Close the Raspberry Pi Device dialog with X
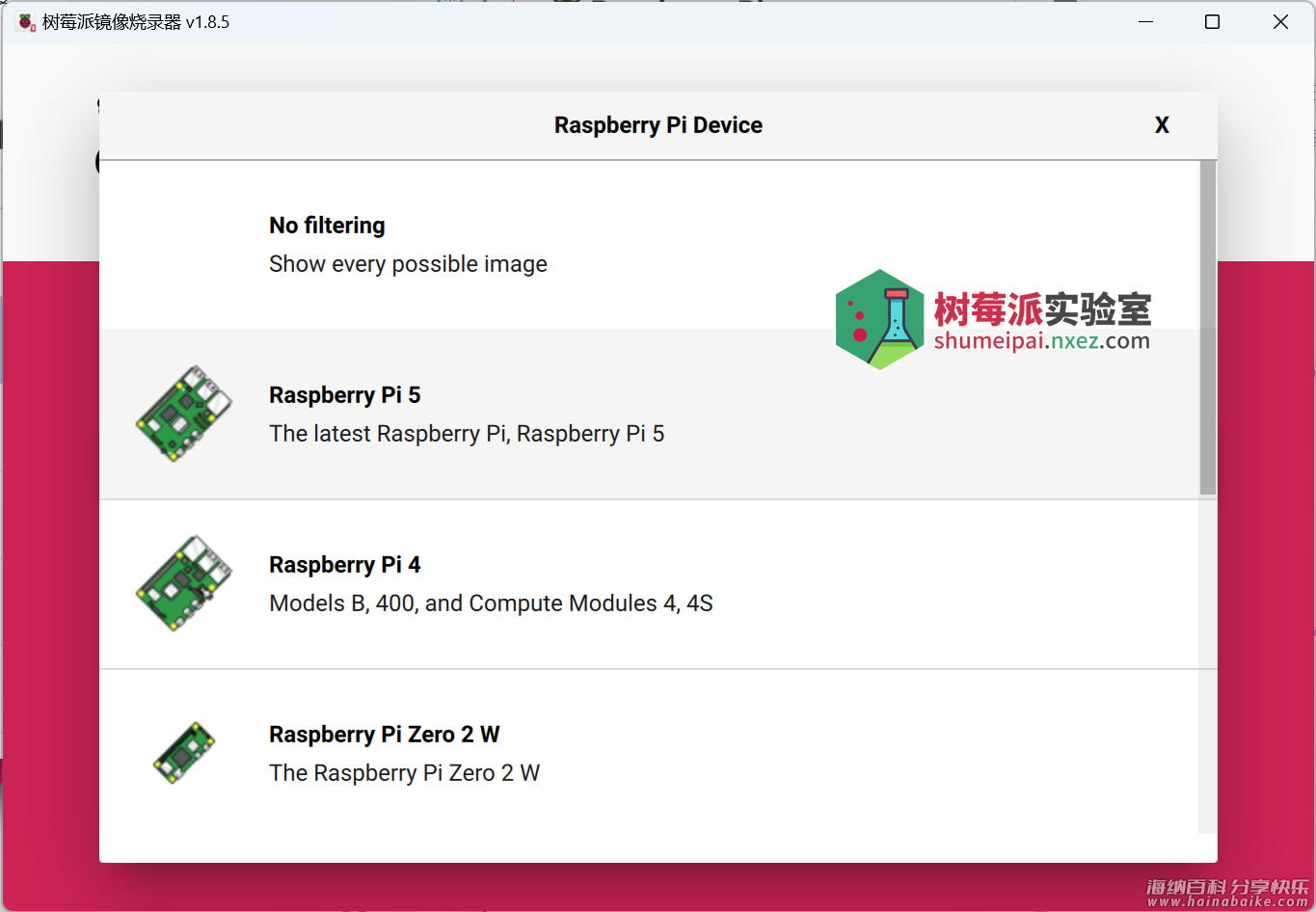 pyautogui.click(x=1162, y=125)
